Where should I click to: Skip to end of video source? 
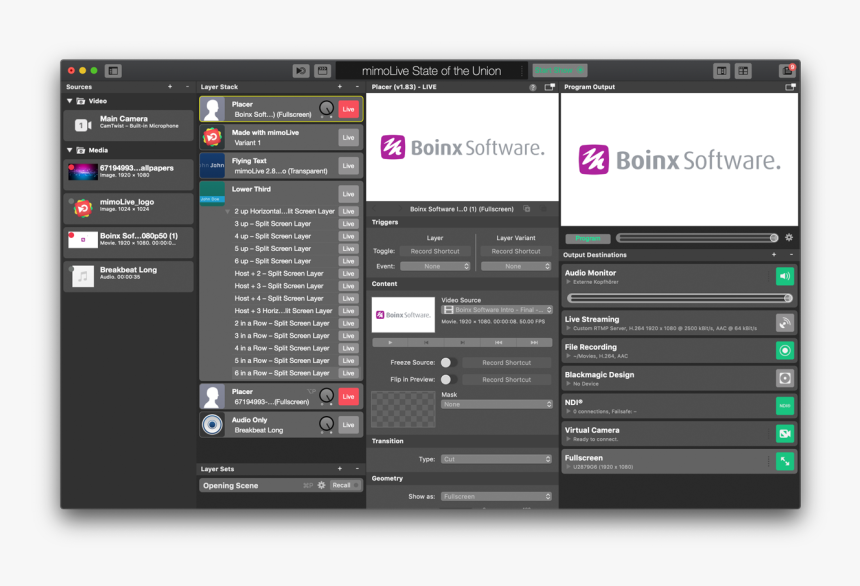pyautogui.click(x=534, y=342)
